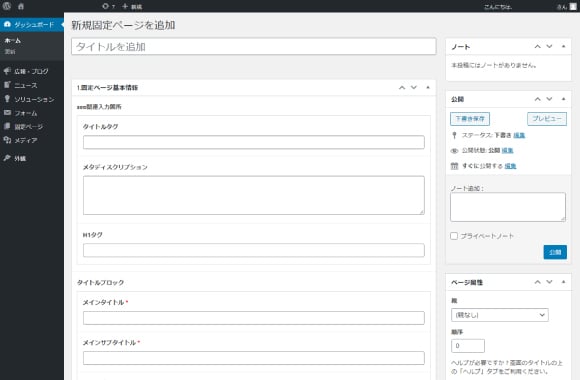Click the プレビュー button

coord(547,119)
